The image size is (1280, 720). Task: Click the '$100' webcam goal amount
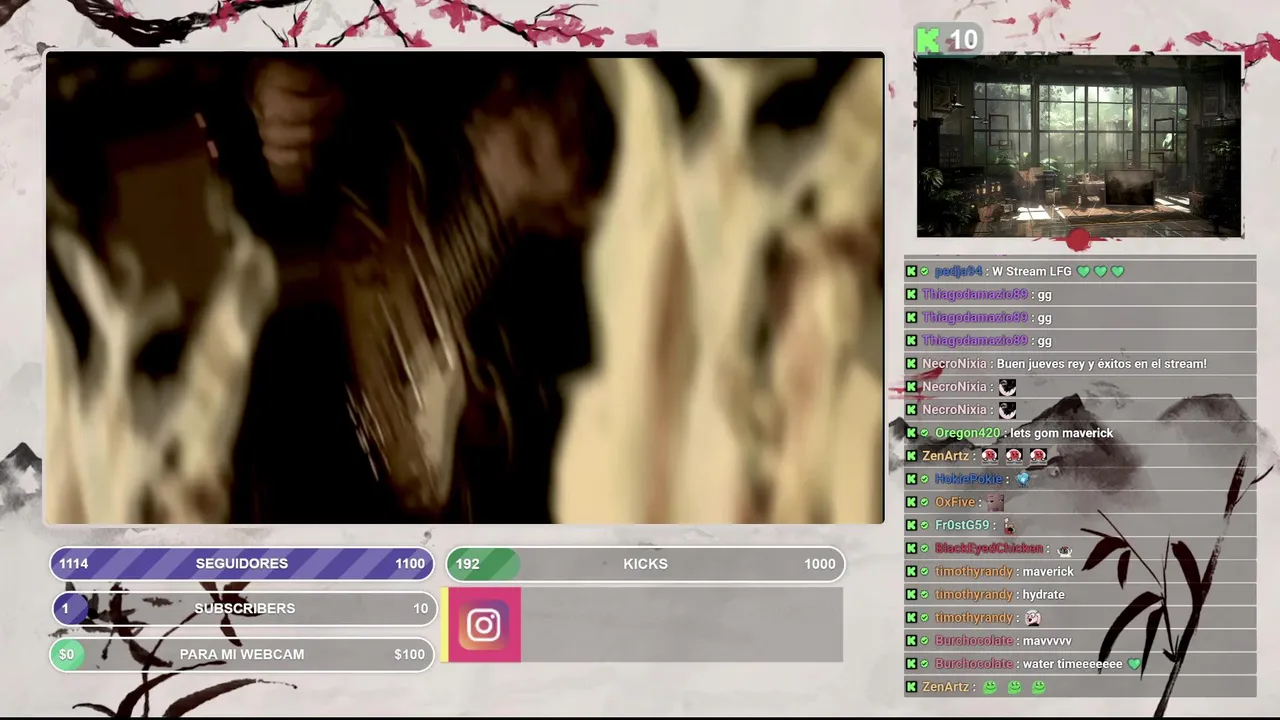pos(409,654)
